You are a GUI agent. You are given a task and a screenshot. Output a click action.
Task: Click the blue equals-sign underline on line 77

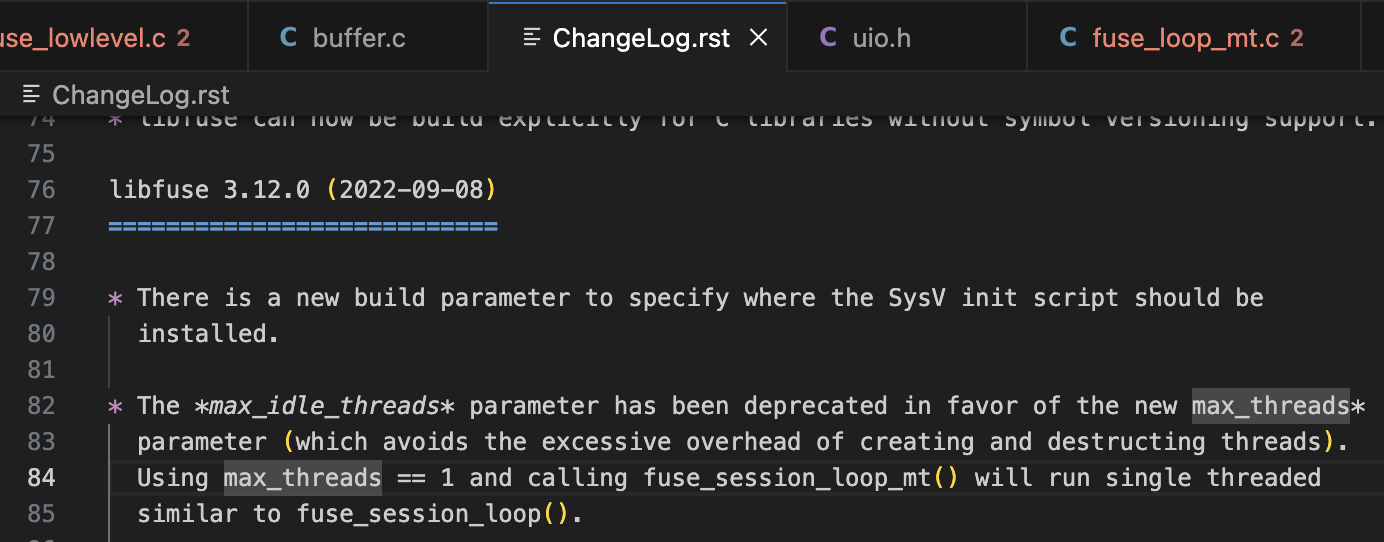pos(302,226)
